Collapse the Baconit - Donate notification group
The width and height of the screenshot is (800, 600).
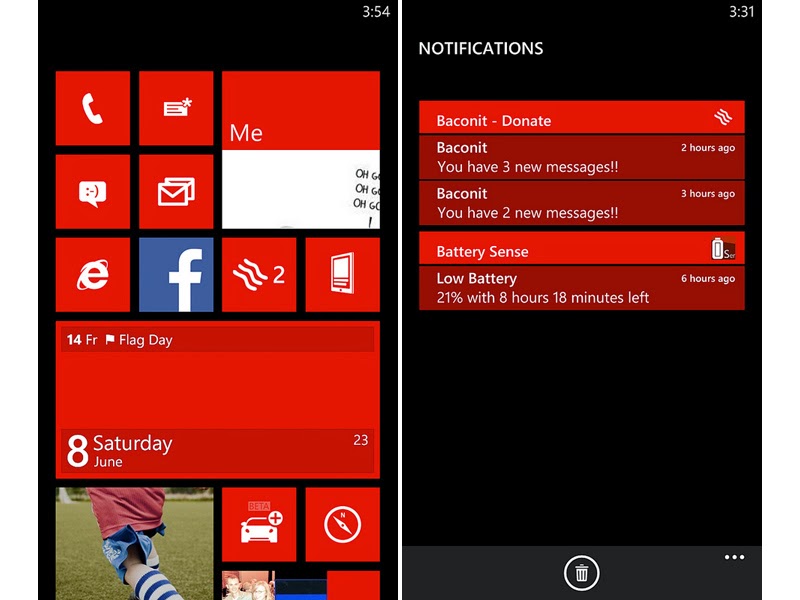coord(581,119)
